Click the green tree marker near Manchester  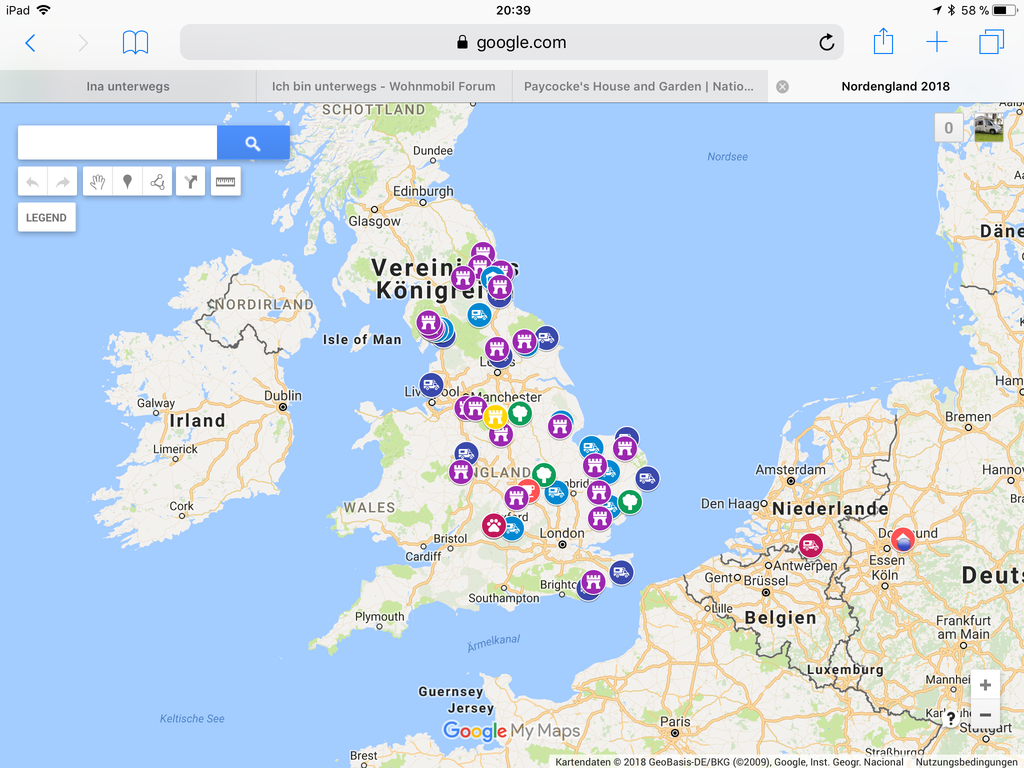coord(520,413)
